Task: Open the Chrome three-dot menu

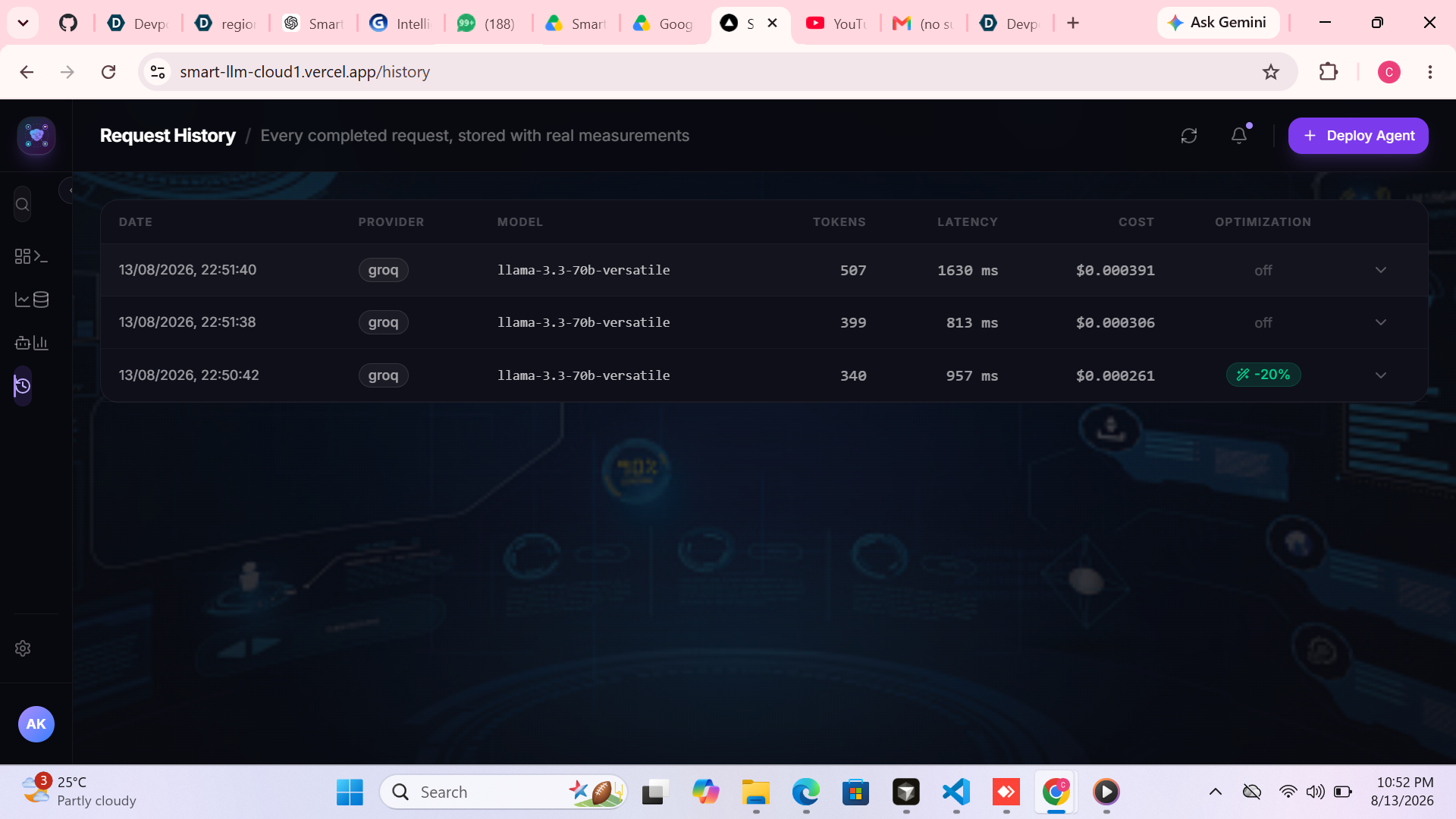Action: 1430,72
